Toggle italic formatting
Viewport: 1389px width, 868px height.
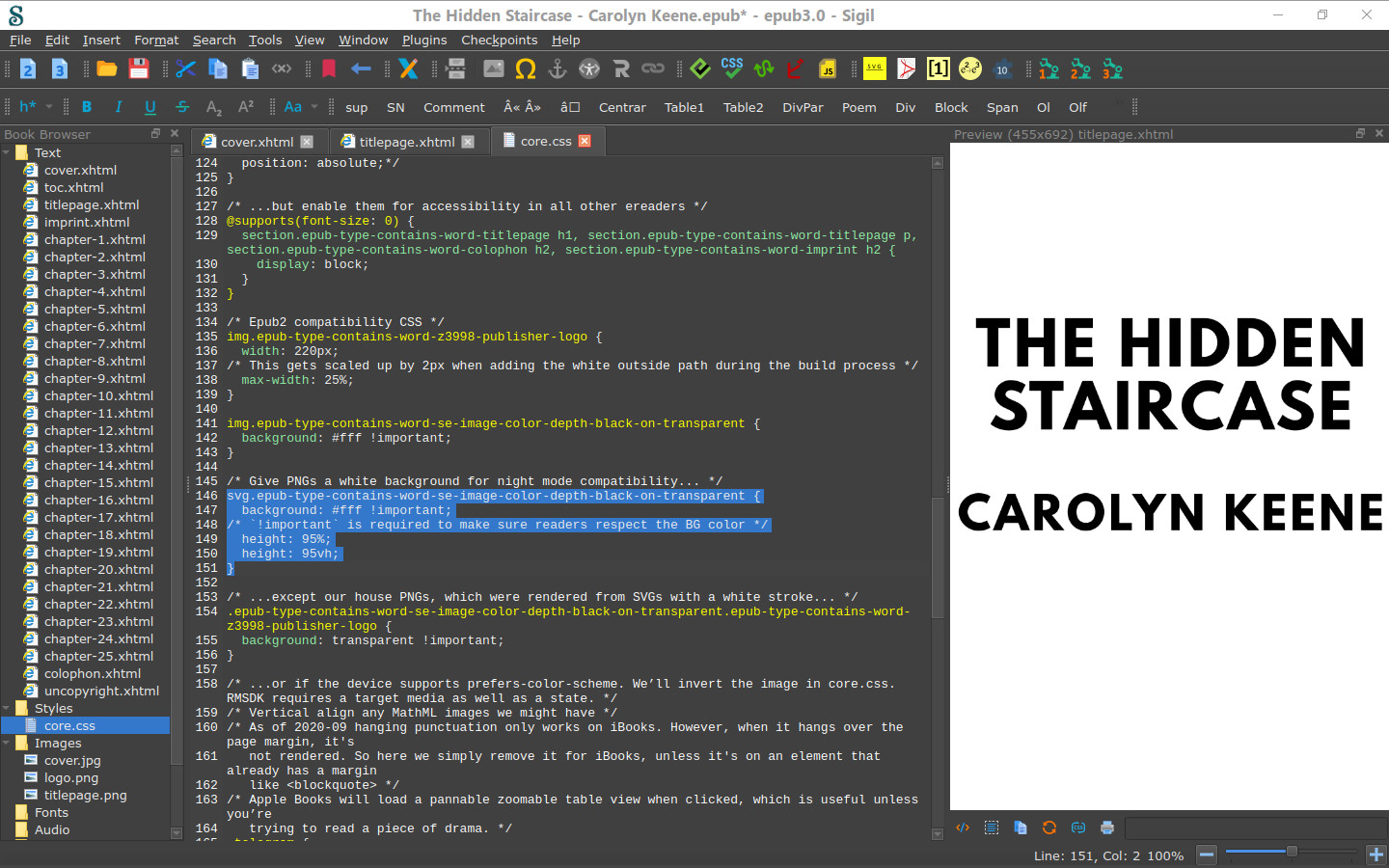point(119,107)
